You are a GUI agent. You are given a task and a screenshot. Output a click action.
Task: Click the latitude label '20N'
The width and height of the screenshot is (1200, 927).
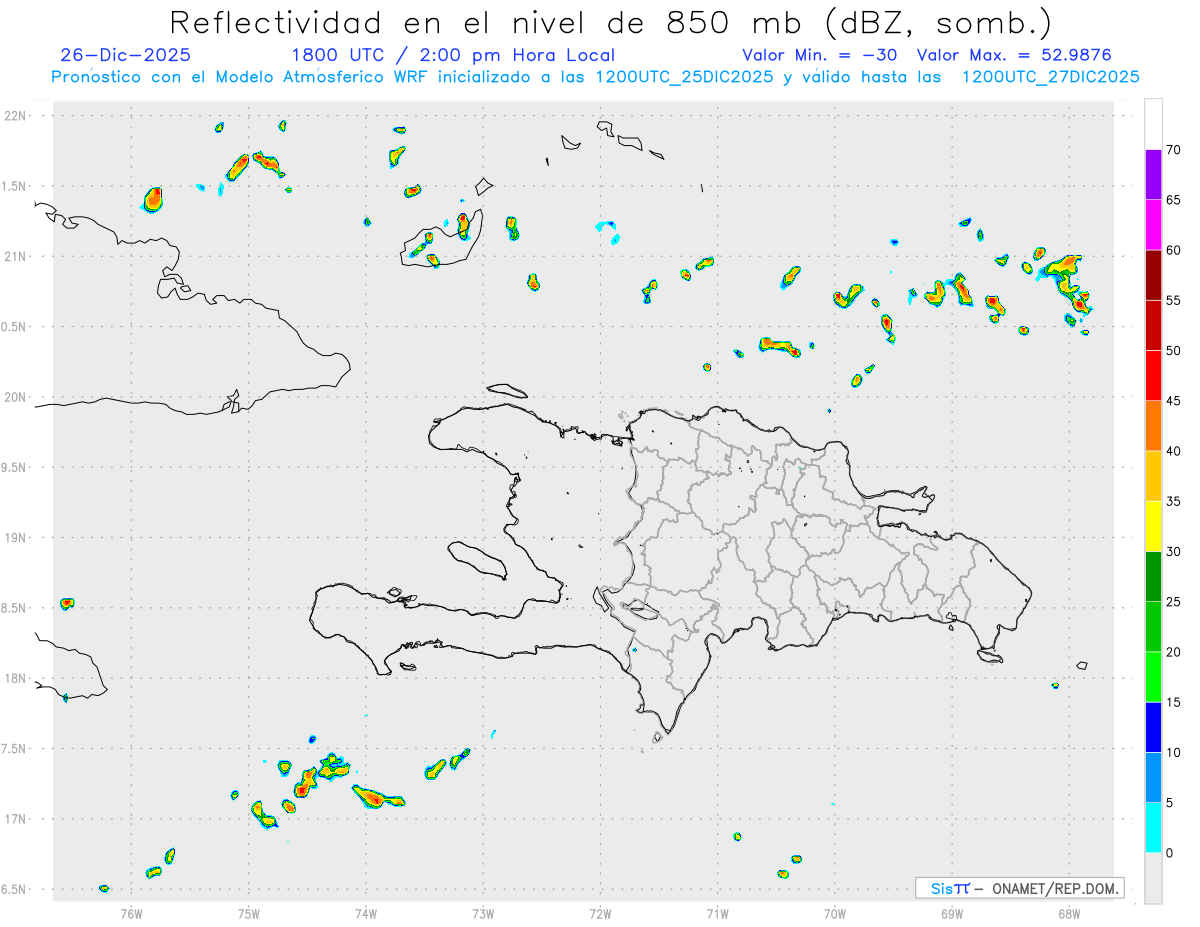tap(17, 398)
